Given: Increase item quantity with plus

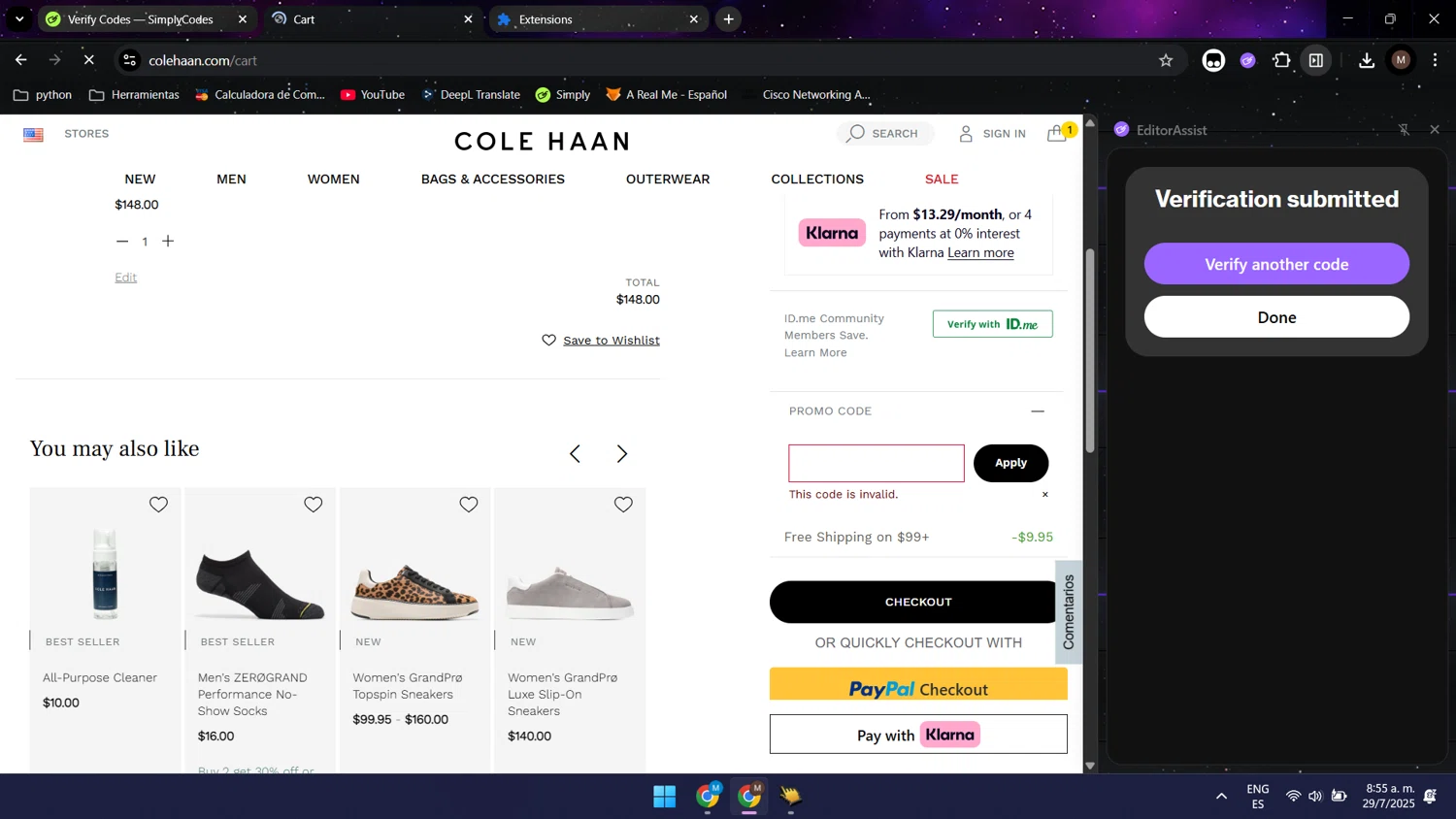Looking at the screenshot, I should click(168, 242).
